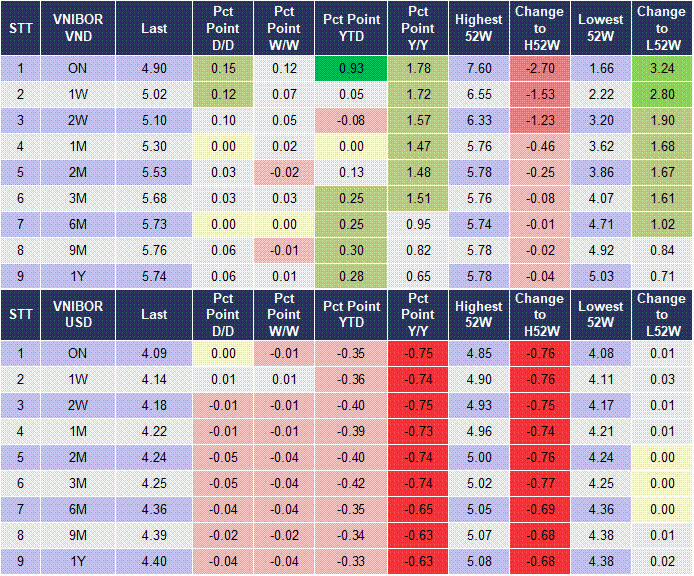Viewport: 694px width, 576px height.
Task: Select the USD 1W Lowest 52W value 4.11
Action: [x=600, y=379]
